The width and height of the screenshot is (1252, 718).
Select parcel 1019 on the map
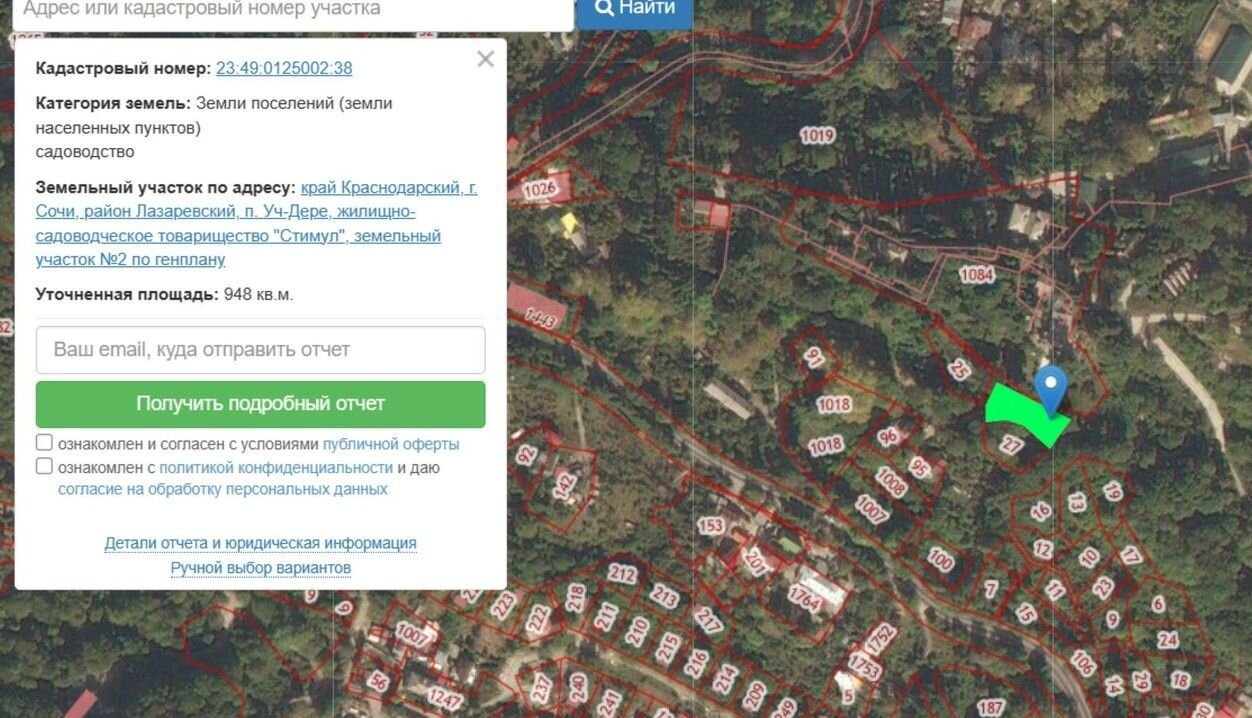pos(817,135)
